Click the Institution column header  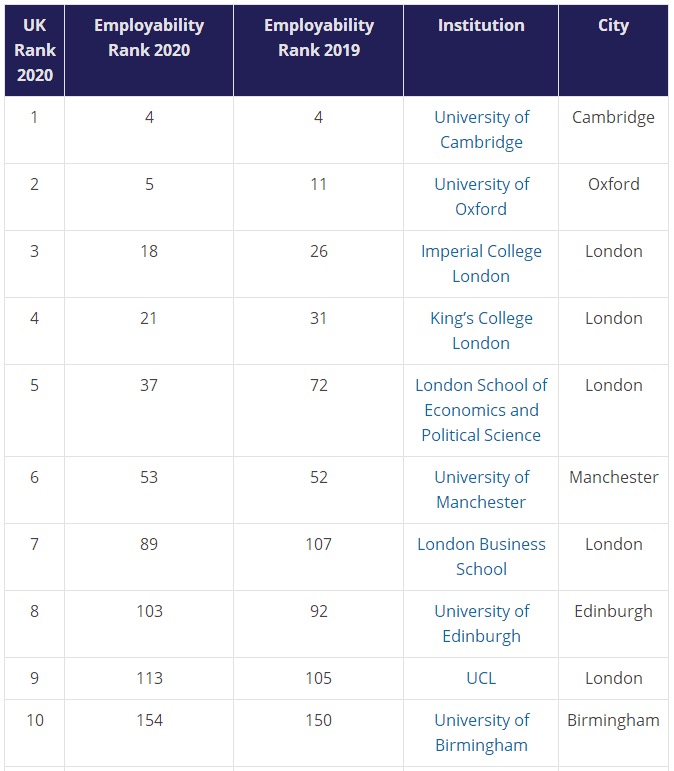pyautogui.click(x=481, y=50)
